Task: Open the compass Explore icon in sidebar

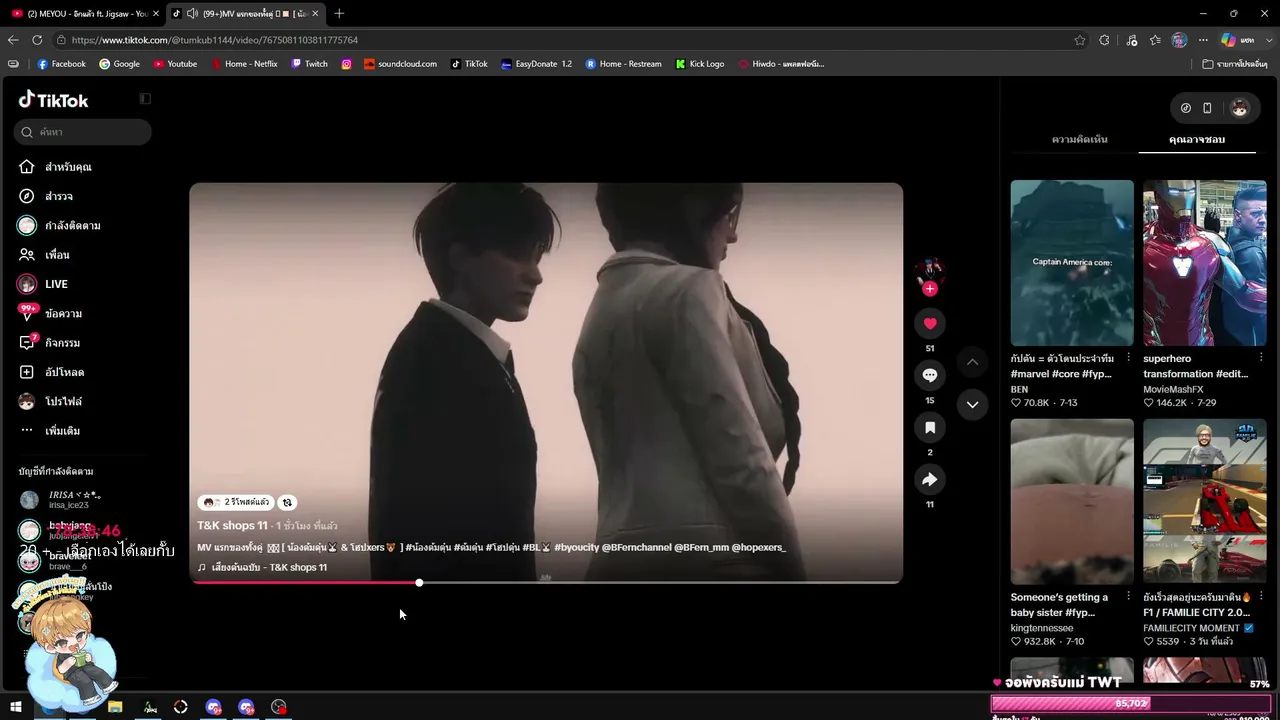Action: (27, 196)
